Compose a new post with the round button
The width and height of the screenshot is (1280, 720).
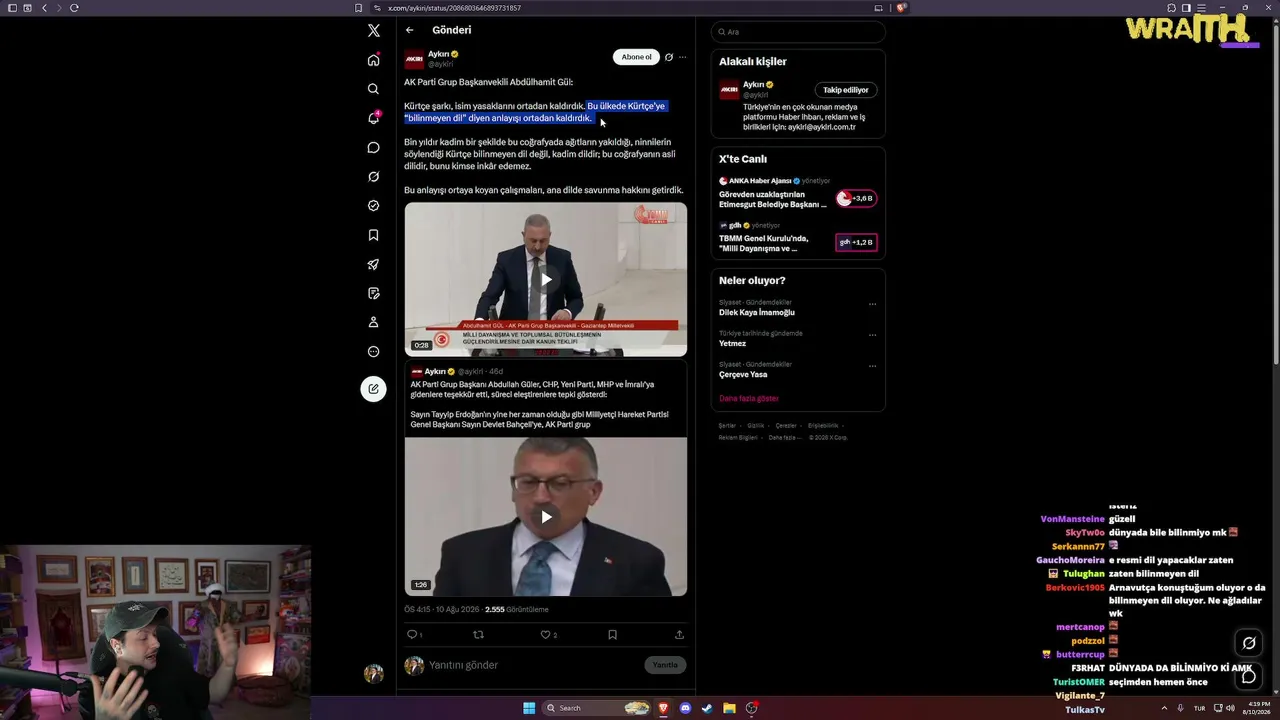[x=373, y=389]
